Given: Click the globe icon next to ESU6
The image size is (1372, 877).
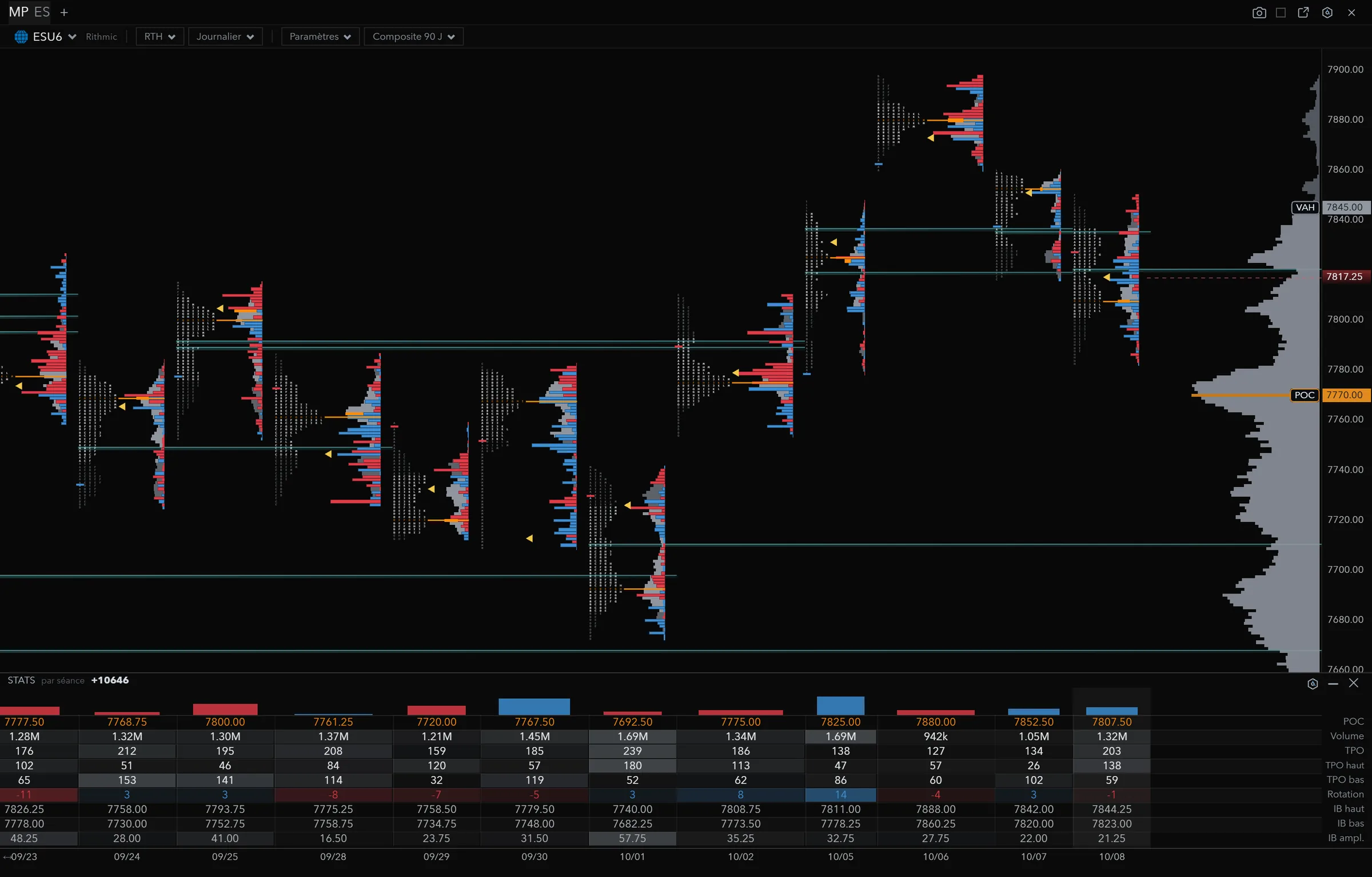Looking at the screenshot, I should tap(21, 37).
